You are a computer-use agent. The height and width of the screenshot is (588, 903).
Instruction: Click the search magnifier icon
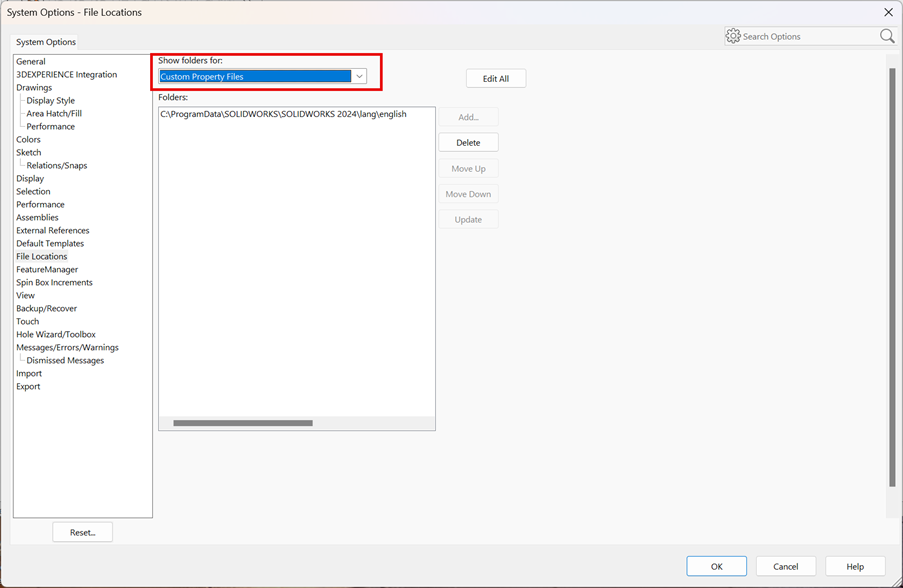(887, 36)
